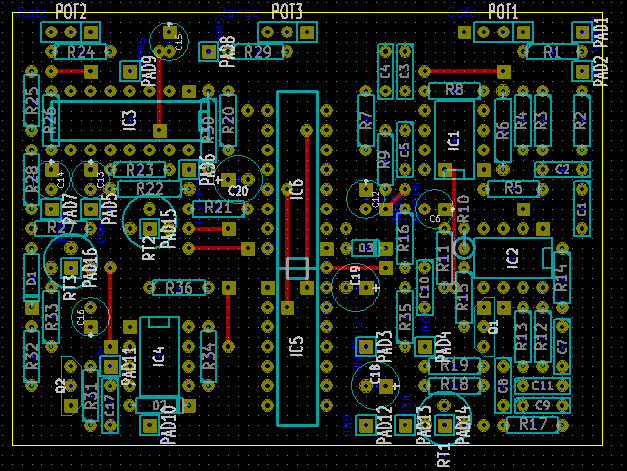Select the IC4 chip footprint

click(x=159, y=357)
